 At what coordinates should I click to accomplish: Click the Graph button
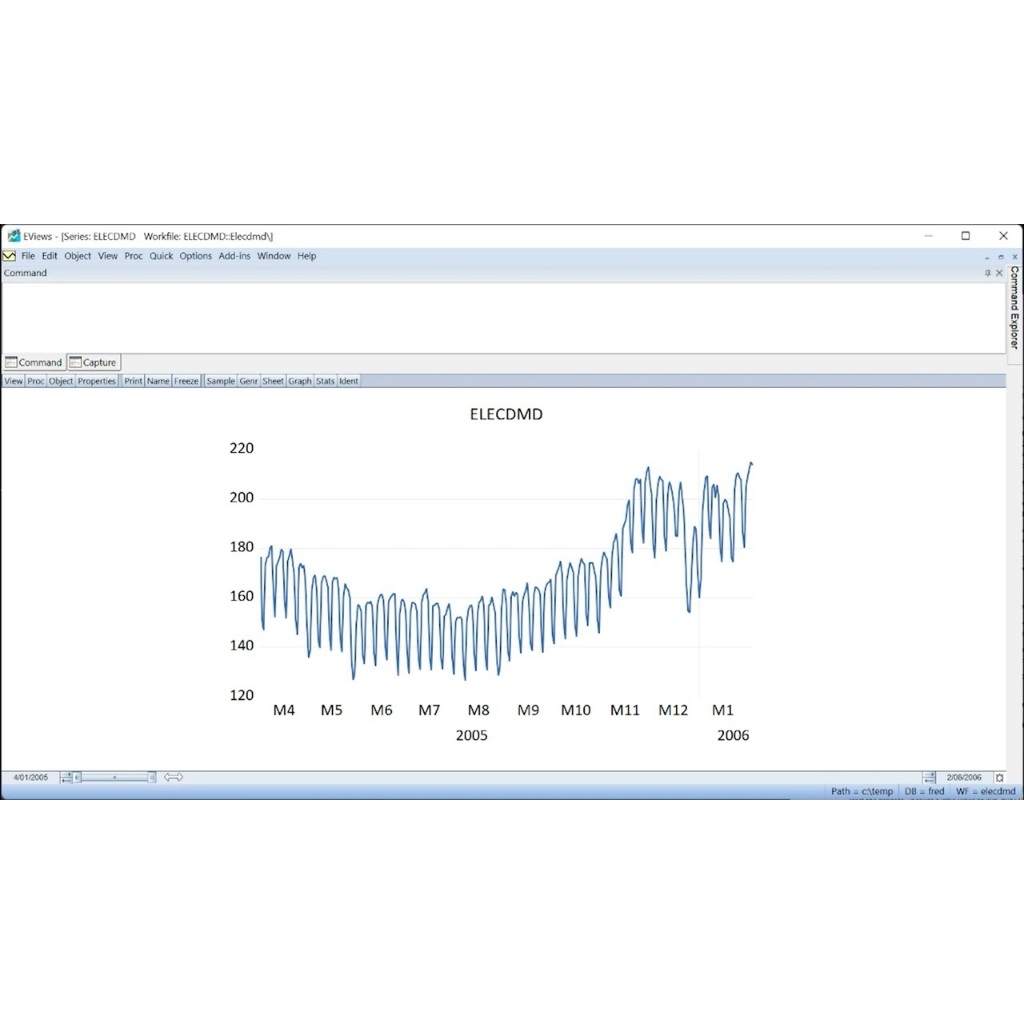click(x=300, y=381)
